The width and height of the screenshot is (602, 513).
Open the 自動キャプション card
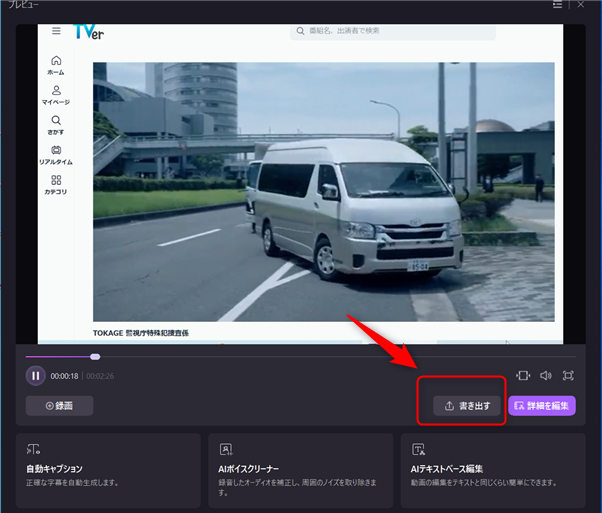tap(108, 470)
